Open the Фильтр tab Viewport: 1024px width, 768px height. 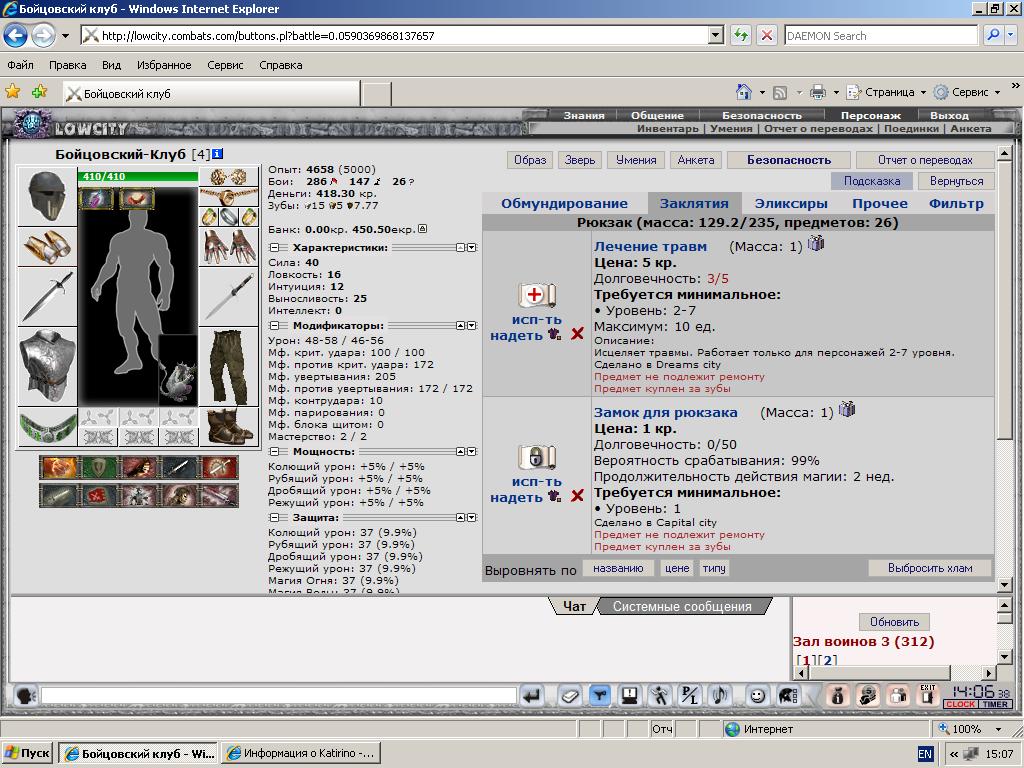pos(956,204)
